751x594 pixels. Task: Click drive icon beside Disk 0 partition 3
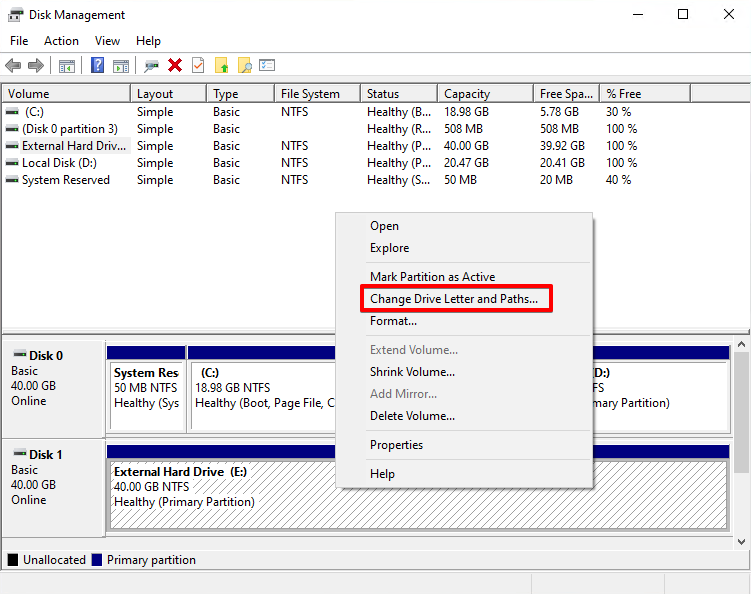click(x=12, y=129)
